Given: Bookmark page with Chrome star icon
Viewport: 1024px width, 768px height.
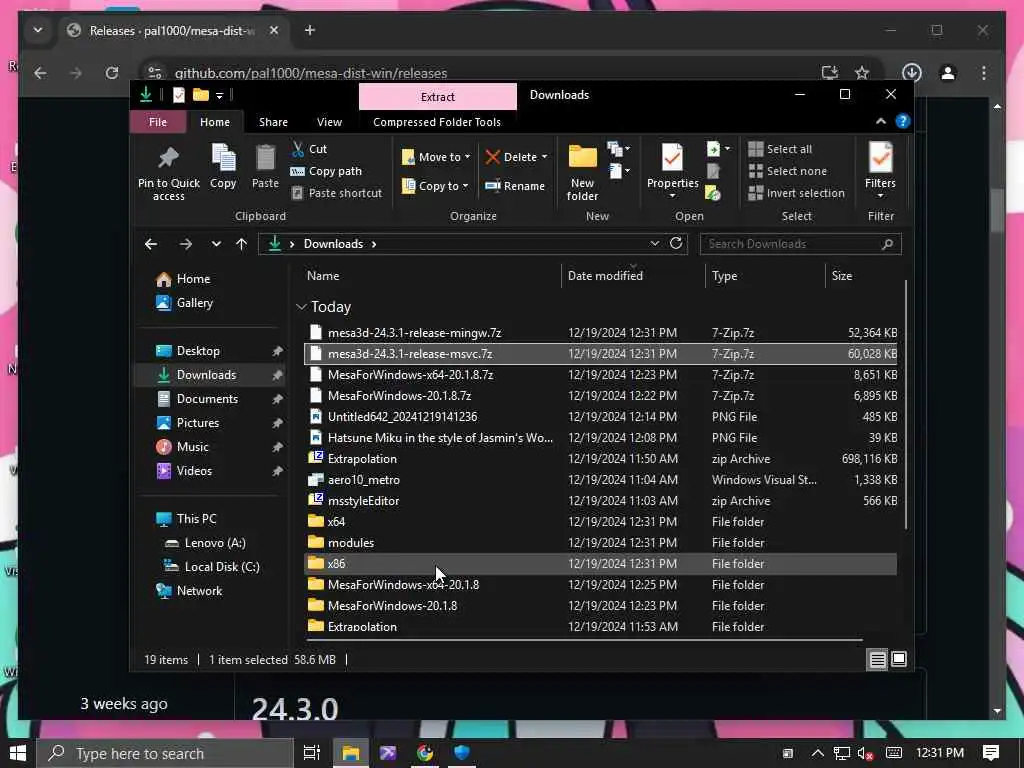Looking at the screenshot, I should [862, 72].
